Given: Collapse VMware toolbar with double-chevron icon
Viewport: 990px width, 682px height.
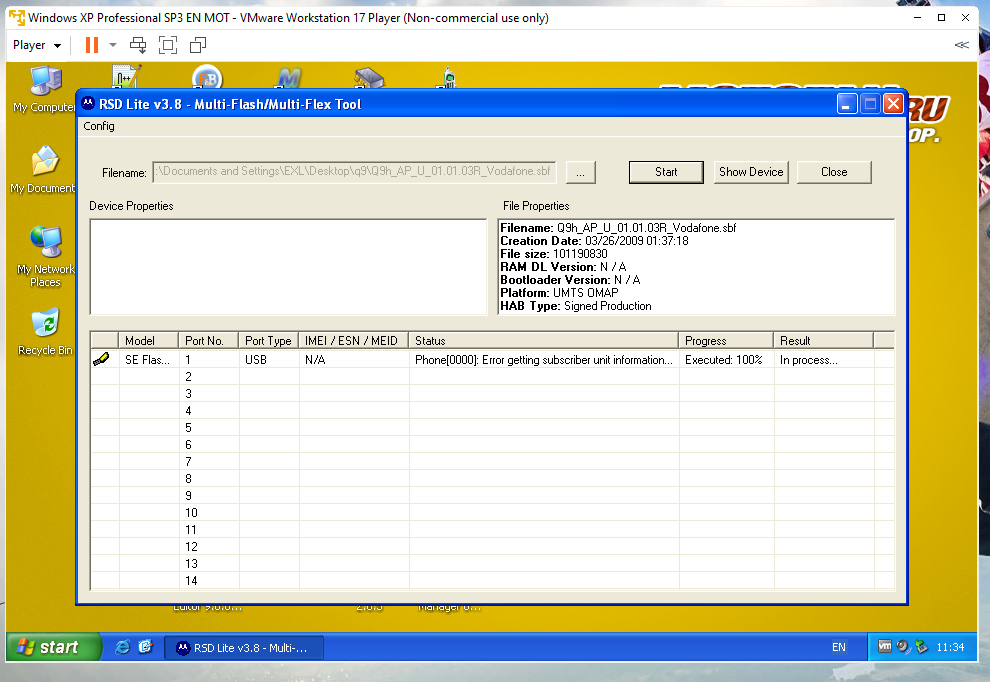Looking at the screenshot, I should coord(961,45).
